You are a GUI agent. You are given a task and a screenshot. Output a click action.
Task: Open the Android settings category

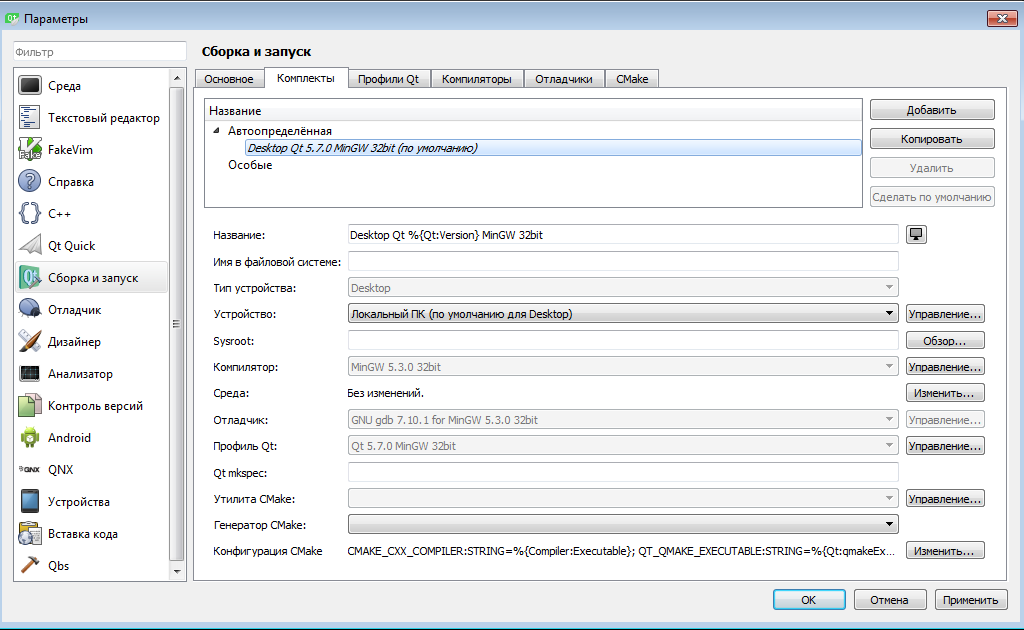pyautogui.click(x=69, y=438)
